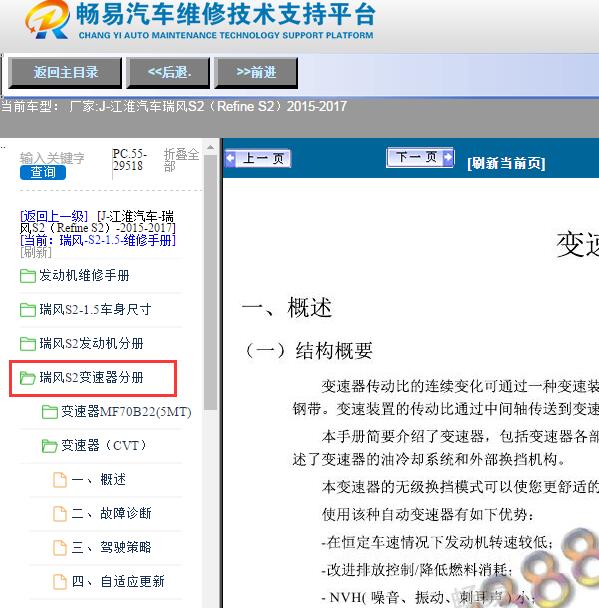599x608 pixels.
Task: Click the 下一页 next page button
Action: click(x=420, y=157)
